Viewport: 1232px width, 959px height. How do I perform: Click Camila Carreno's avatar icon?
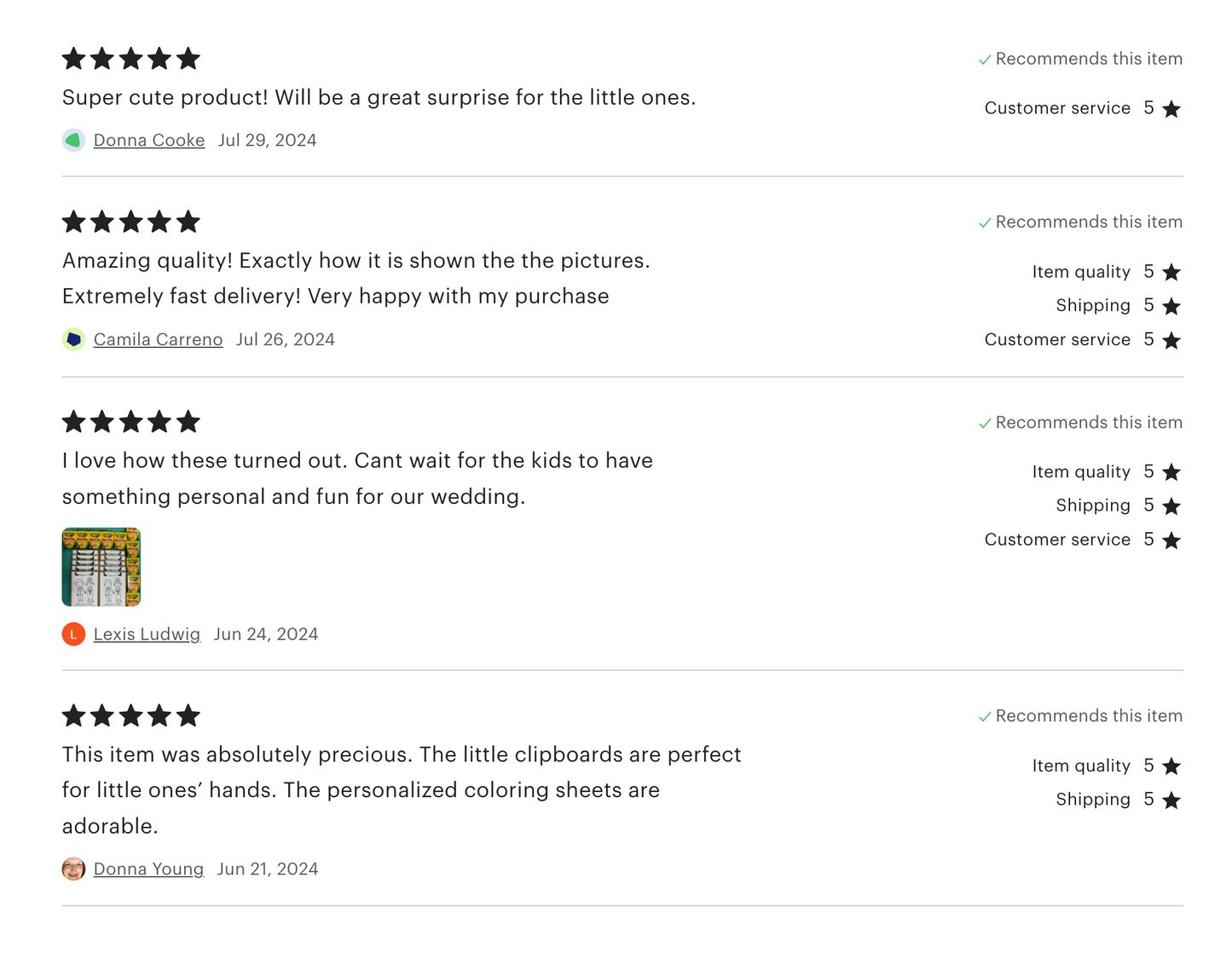(73, 339)
